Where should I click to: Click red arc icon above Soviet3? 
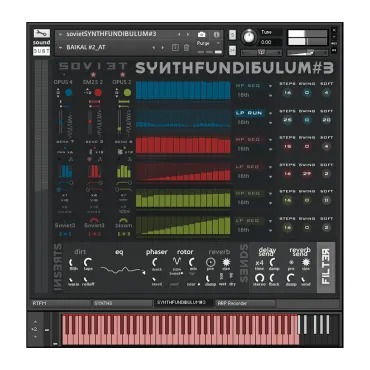tap(94, 220)
